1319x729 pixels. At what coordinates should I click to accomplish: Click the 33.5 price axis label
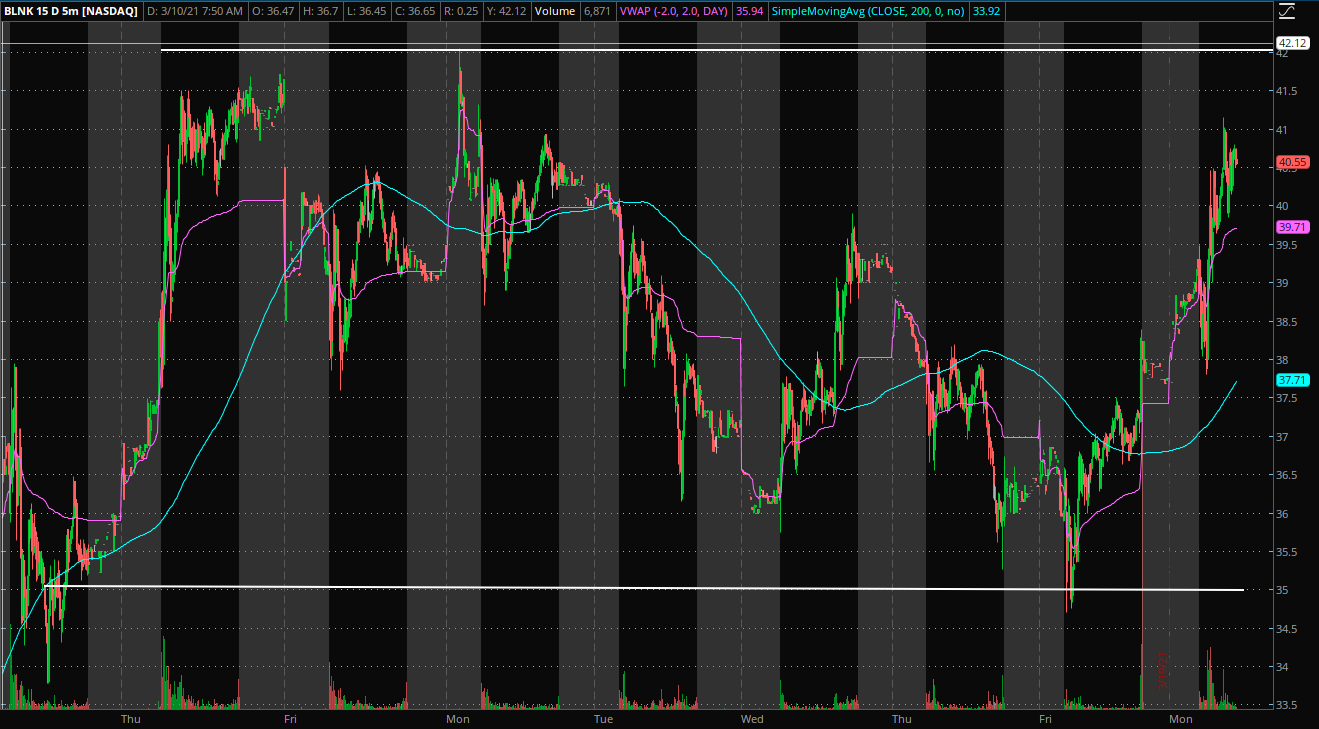1287,705
